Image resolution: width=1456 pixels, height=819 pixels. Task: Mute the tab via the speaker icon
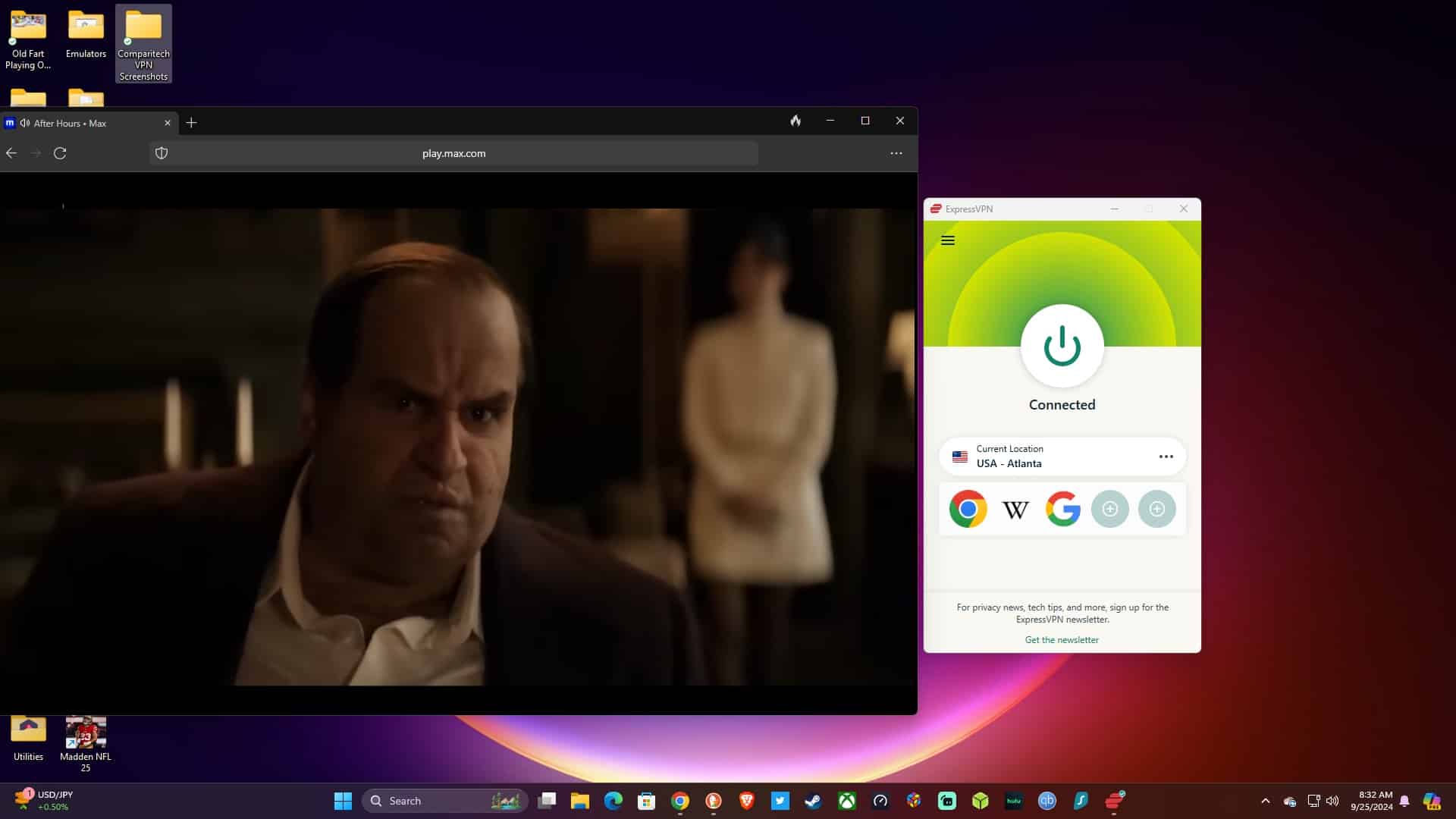[x=25, y=123]
